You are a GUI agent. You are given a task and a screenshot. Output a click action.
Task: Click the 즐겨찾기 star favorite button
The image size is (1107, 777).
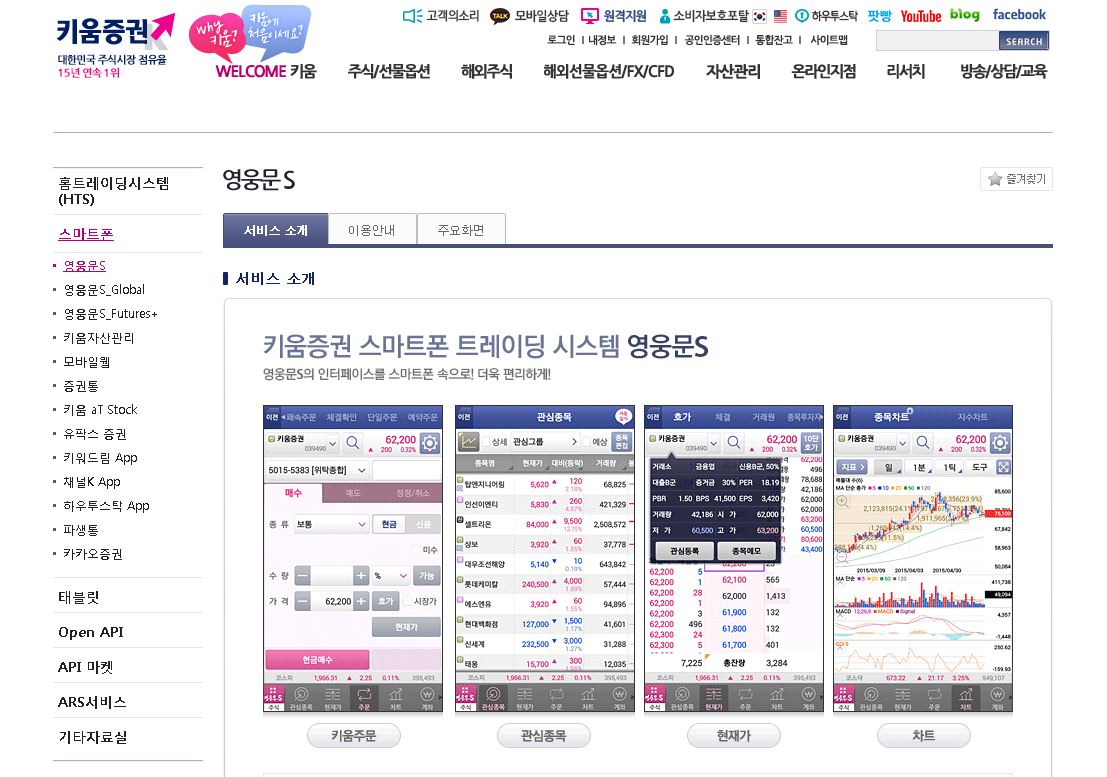(x=1016, y=179)
